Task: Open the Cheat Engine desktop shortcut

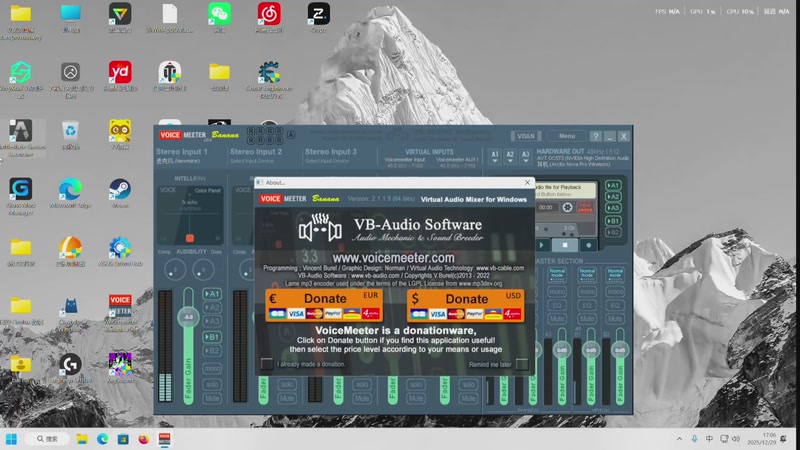Action: (x=269, y=80)
